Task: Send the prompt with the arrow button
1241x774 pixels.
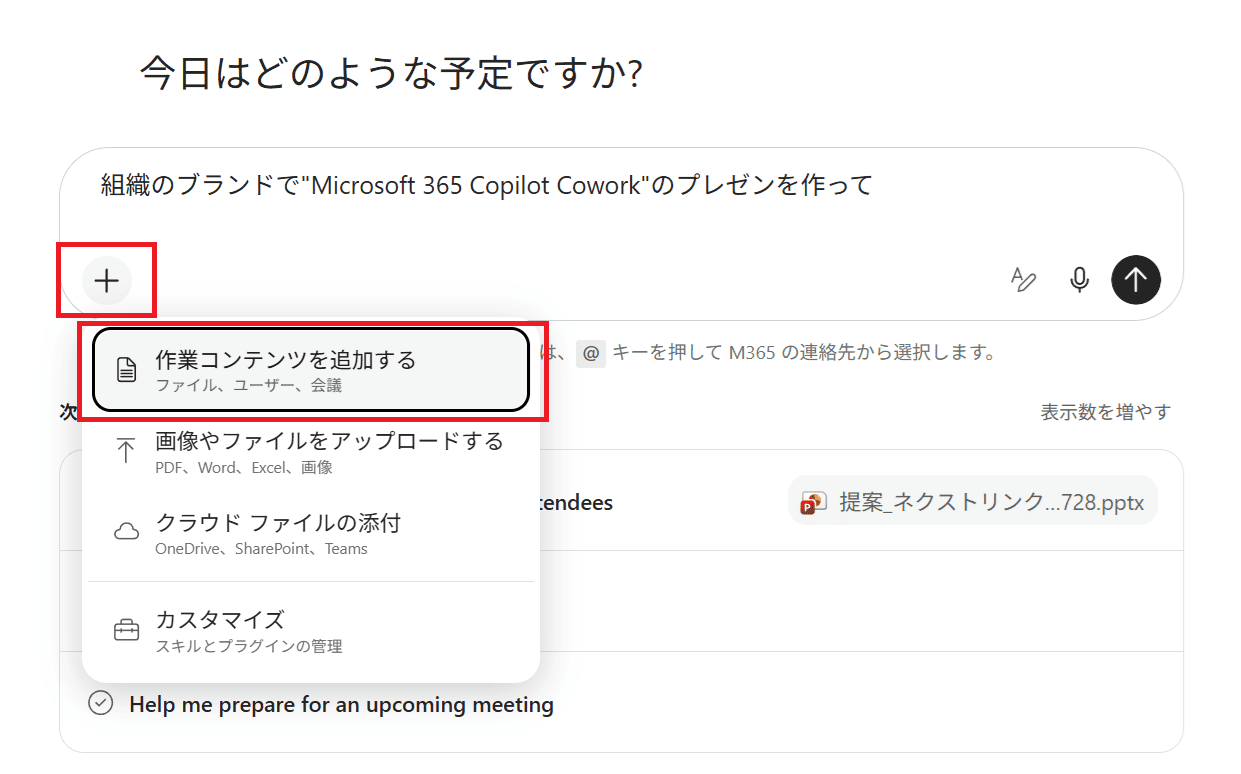Action: click(x=1136, y=279)
